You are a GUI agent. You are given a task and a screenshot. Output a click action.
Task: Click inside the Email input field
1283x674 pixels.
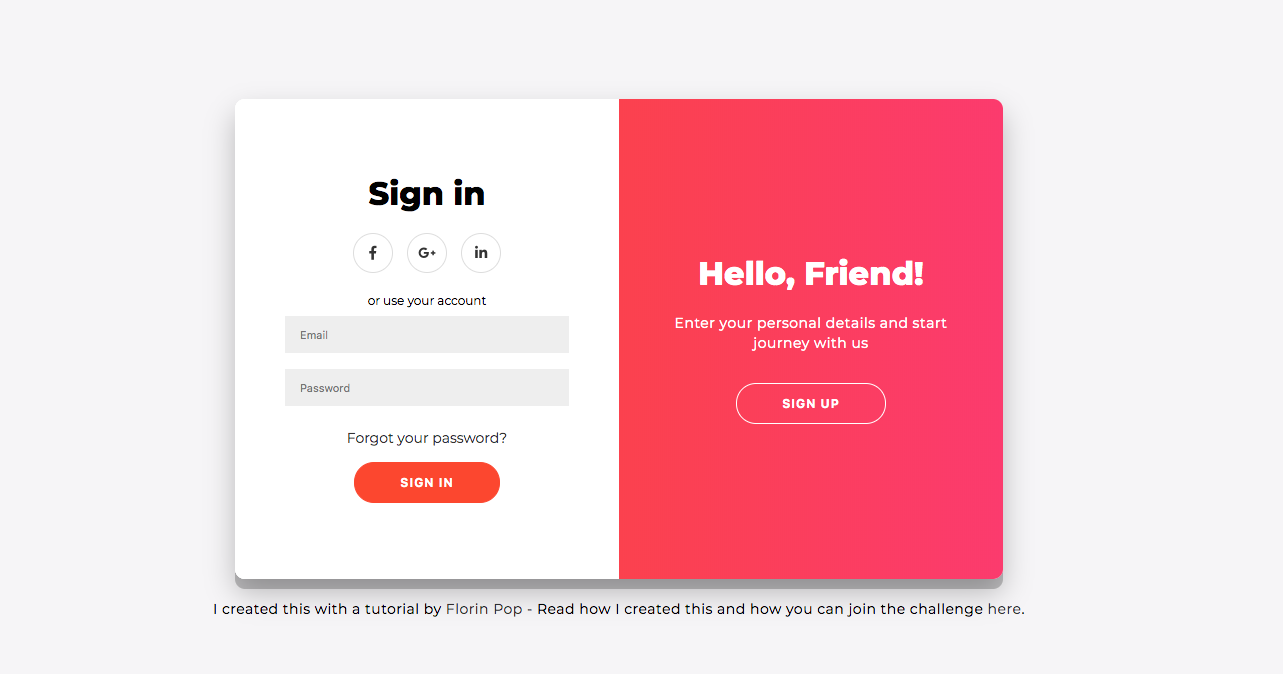pyautogui.click(x=427, y=334)
